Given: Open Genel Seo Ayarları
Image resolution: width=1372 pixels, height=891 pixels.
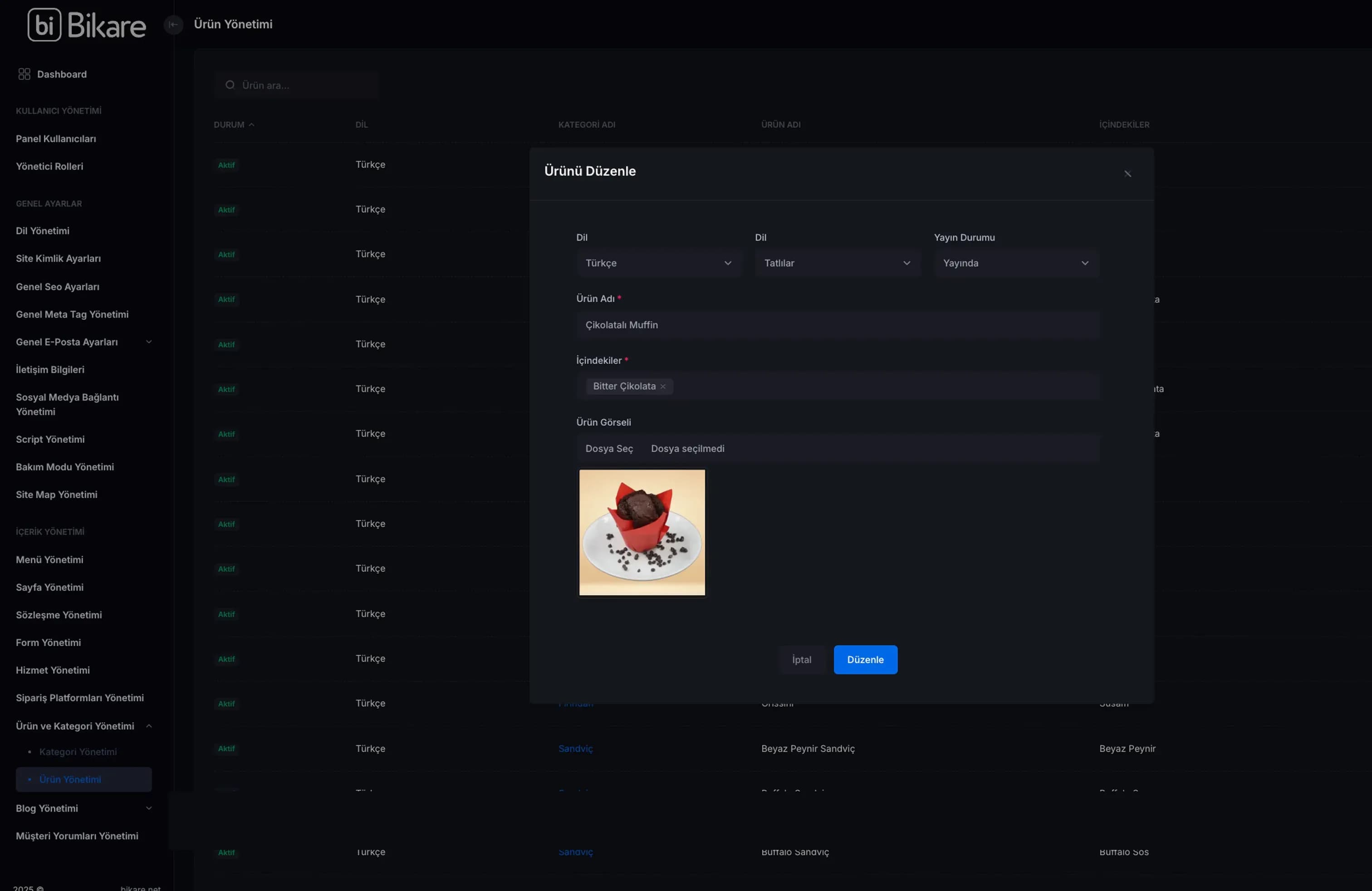Looking at the screenshot, I should 58,287.
